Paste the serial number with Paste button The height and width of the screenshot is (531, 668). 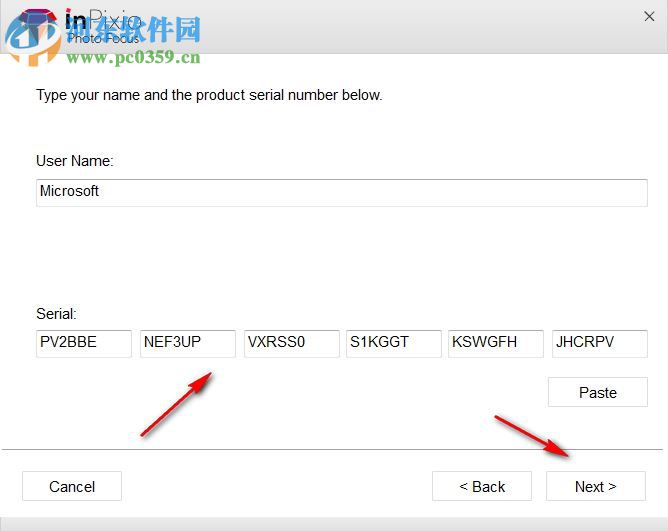pos(598,392)
